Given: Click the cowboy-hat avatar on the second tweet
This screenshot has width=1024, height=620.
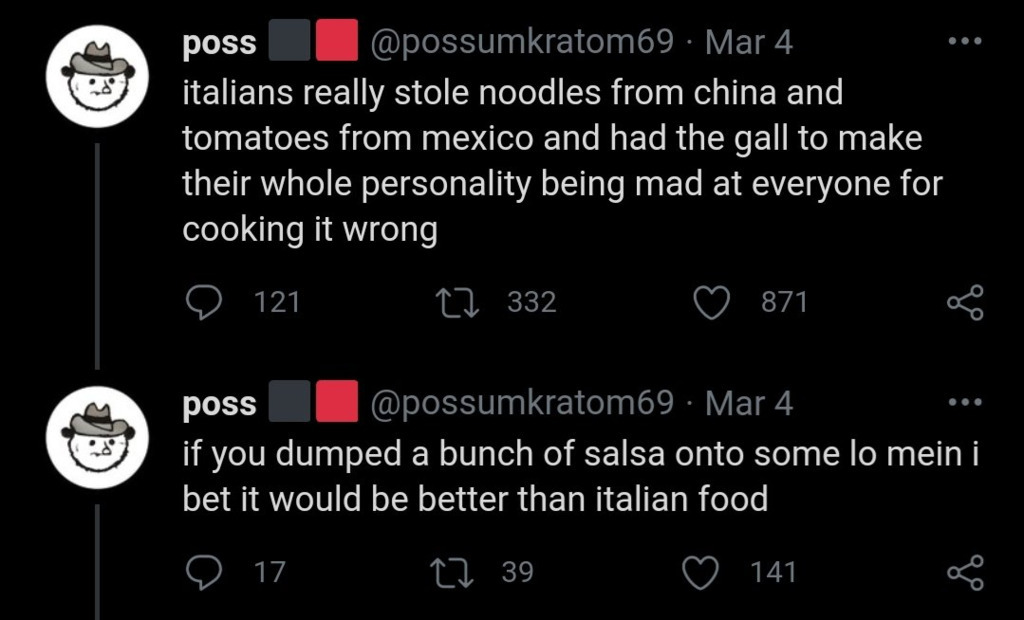Looking at the screenshot, I should (99, 438).
